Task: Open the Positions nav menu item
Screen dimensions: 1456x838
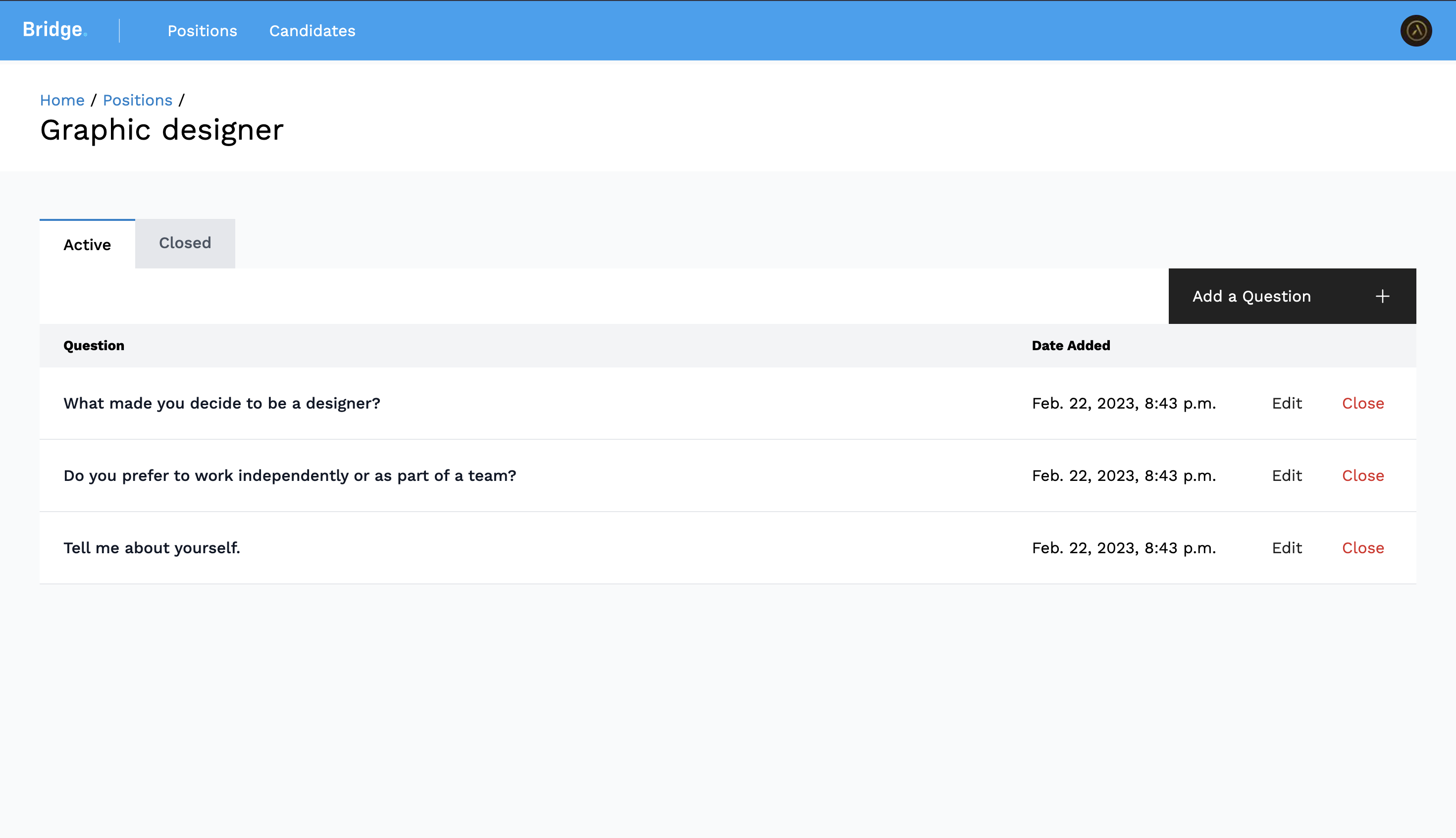Action: [x=202, y=31]
